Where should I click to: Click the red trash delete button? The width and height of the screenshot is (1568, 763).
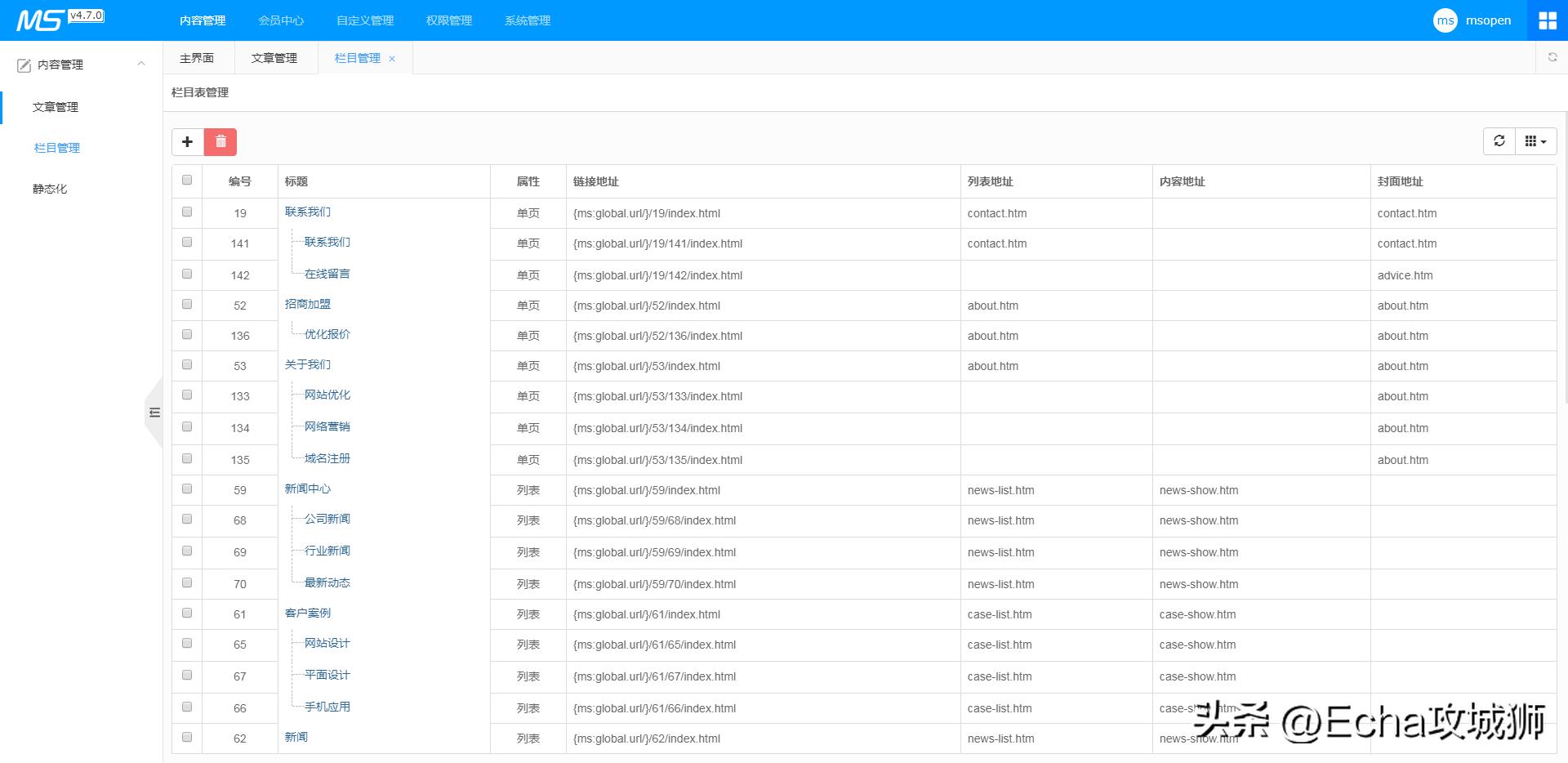pos(220,142)
